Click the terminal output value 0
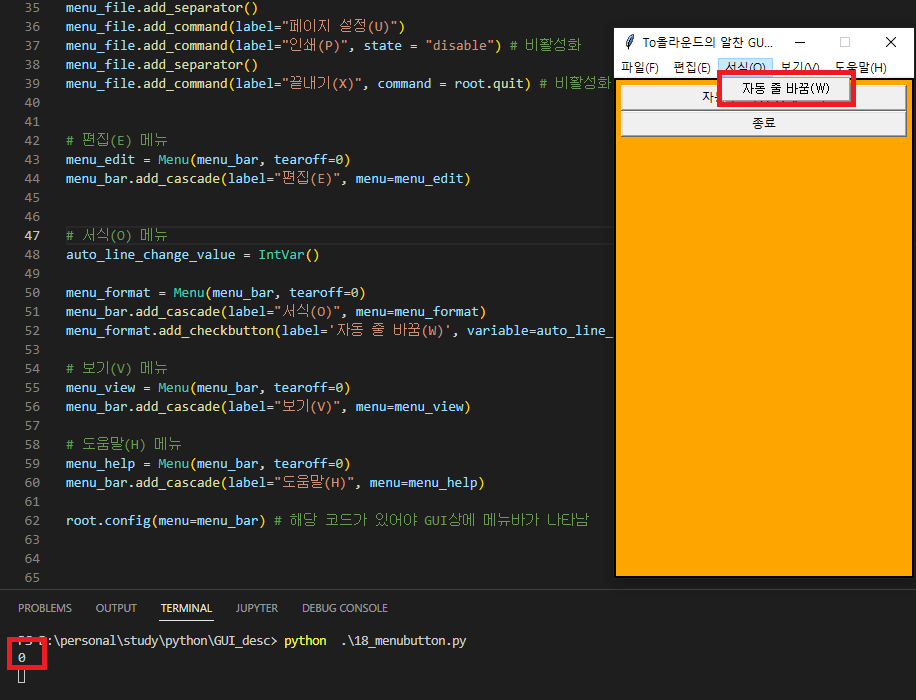Screen dimensions: 916x700 (22, 657)
